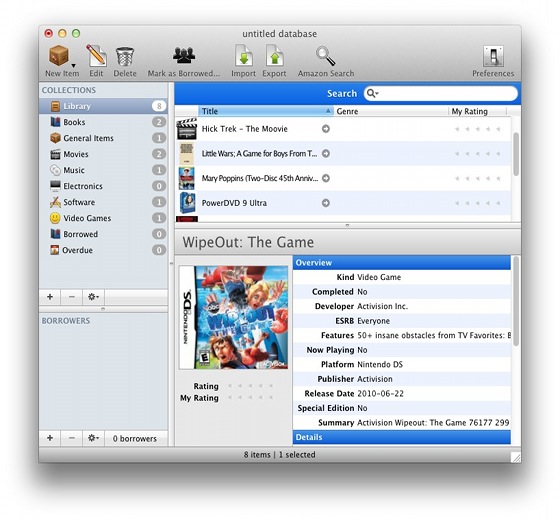The height and width of the screenshot is (520, 560).
Task: Select the Books collection
Action: (x=103, y=122)
